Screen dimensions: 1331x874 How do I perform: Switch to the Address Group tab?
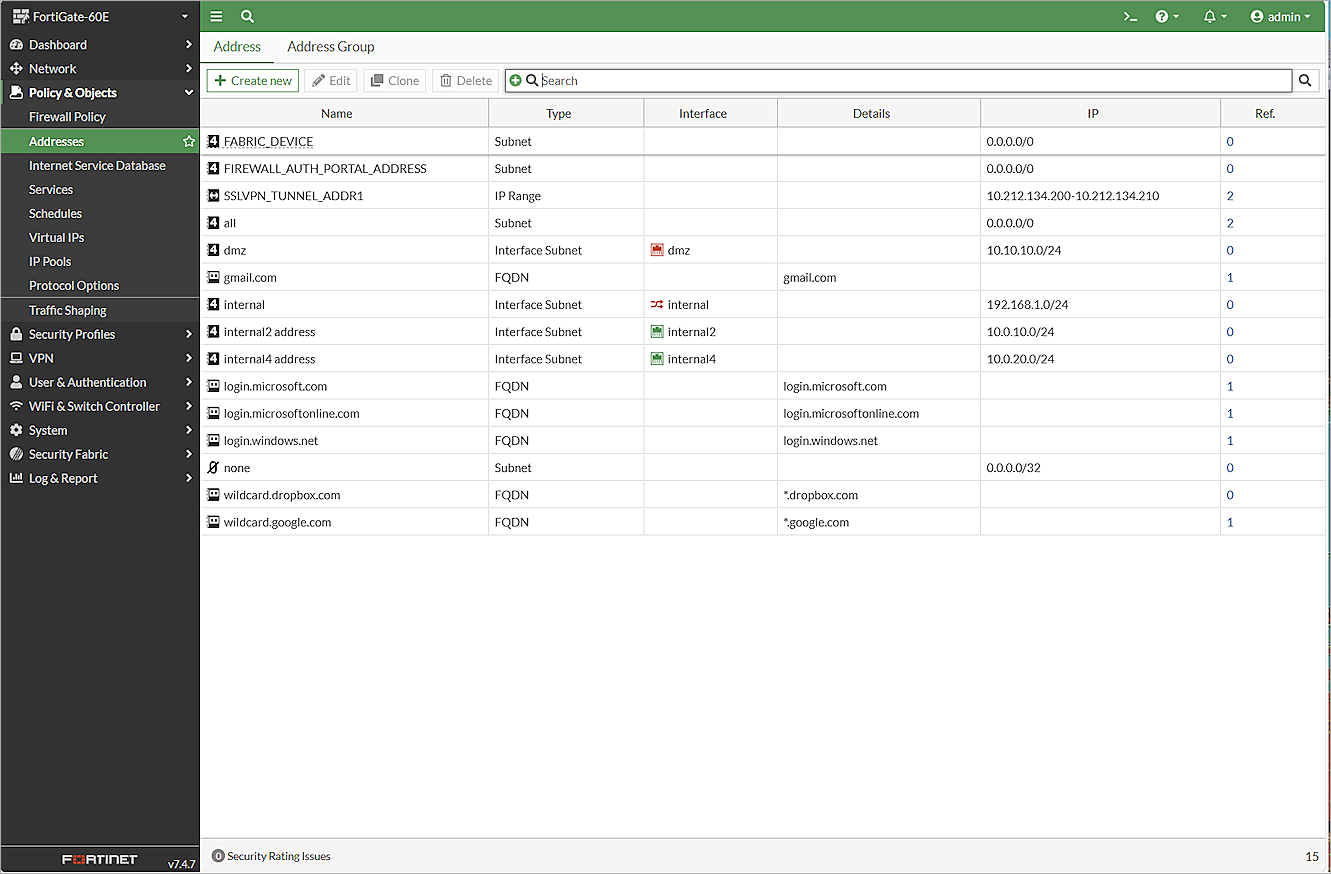click(330, 46)
